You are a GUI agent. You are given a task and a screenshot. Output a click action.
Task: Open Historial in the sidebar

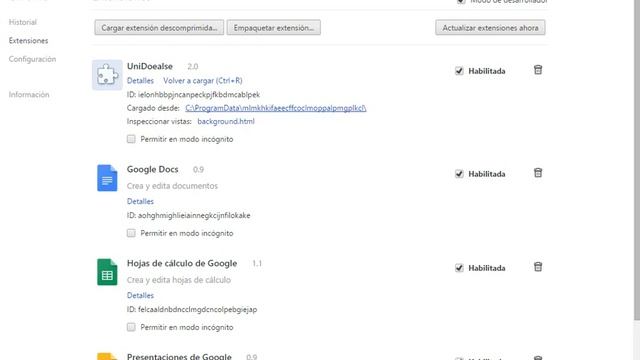coord(23,22)
